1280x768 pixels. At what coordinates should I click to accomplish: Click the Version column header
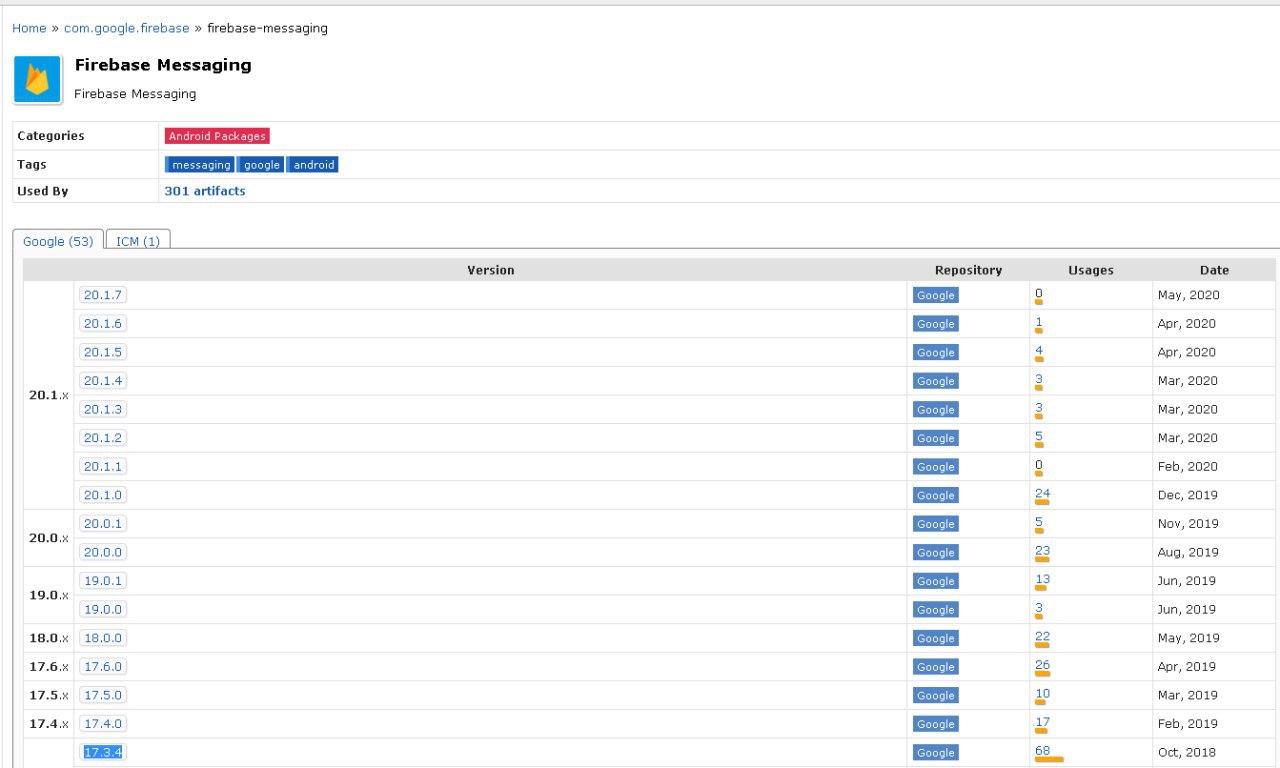coord(491,270)
